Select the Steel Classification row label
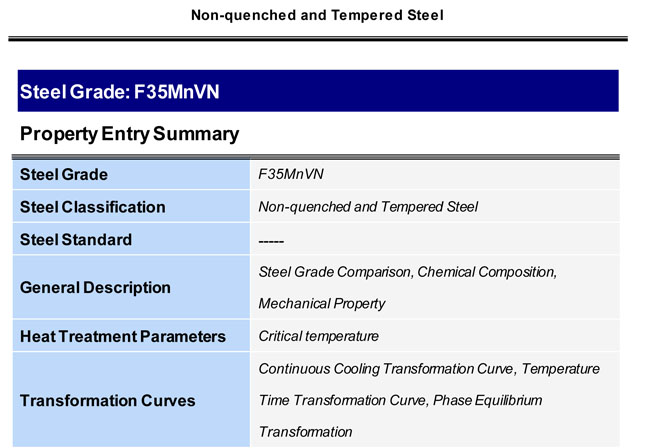646x448 pixels. tap(93, 207)
